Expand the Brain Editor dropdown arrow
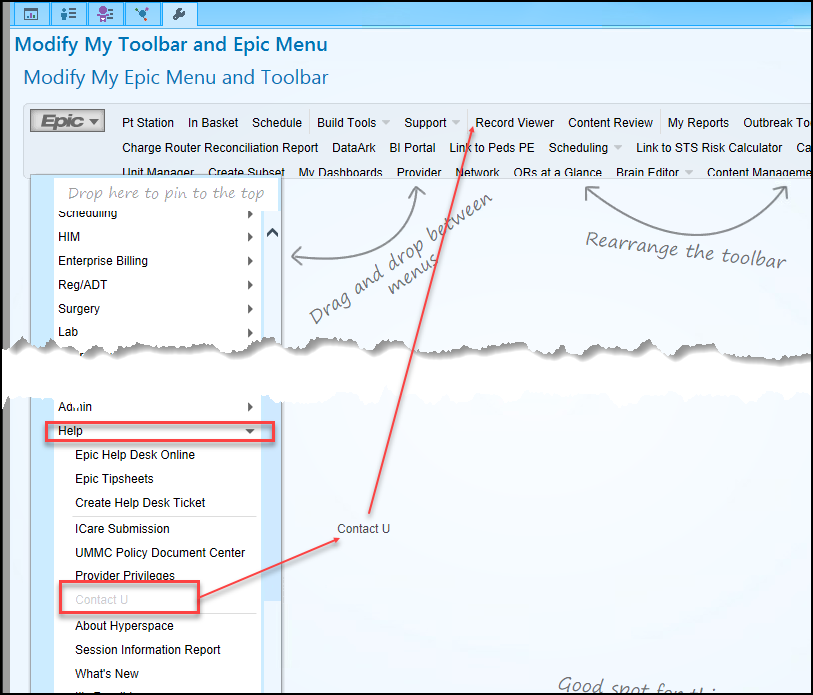Screen dimensions: 813x695 pyautogui.click(x=689, y=172)
